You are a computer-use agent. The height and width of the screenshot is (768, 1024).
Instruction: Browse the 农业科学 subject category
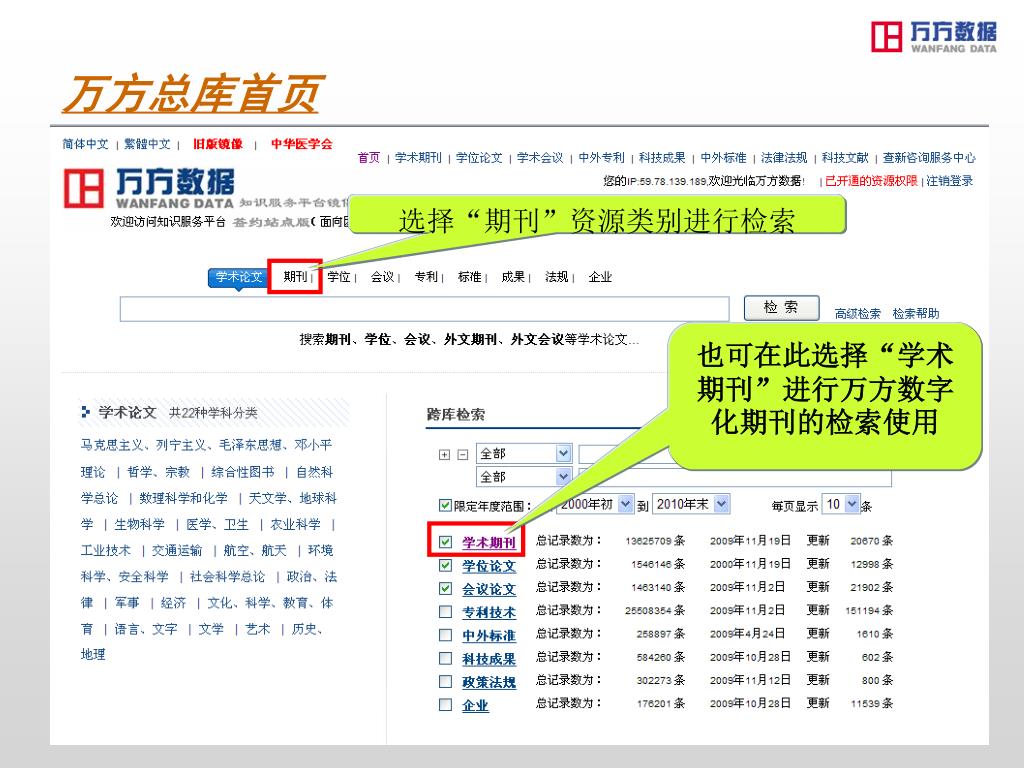click(x=295, y=524)
